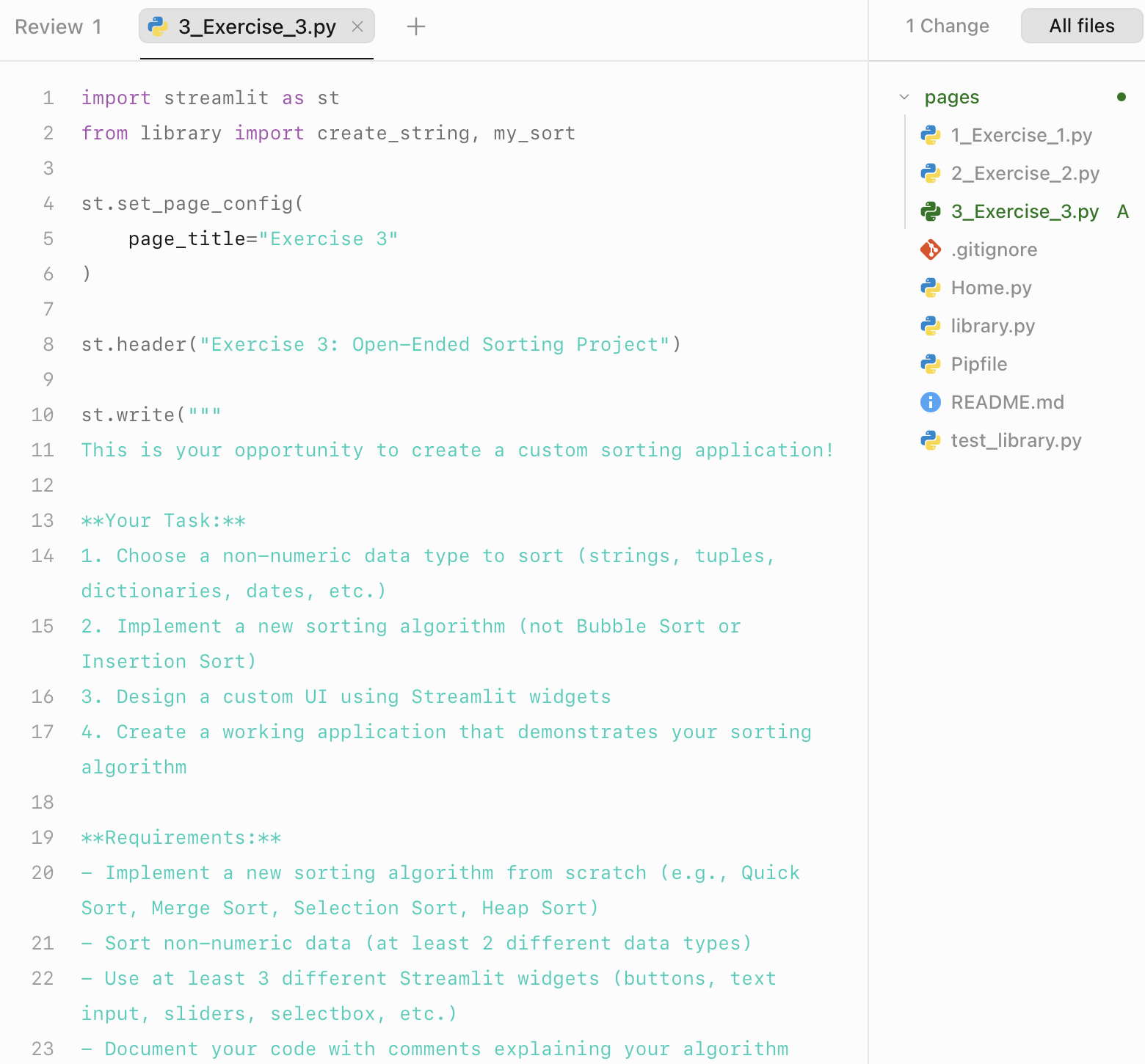Close the 3_Exercise_3.py tab
This screenshot has height=1064, width=1145.
(357, 26)
